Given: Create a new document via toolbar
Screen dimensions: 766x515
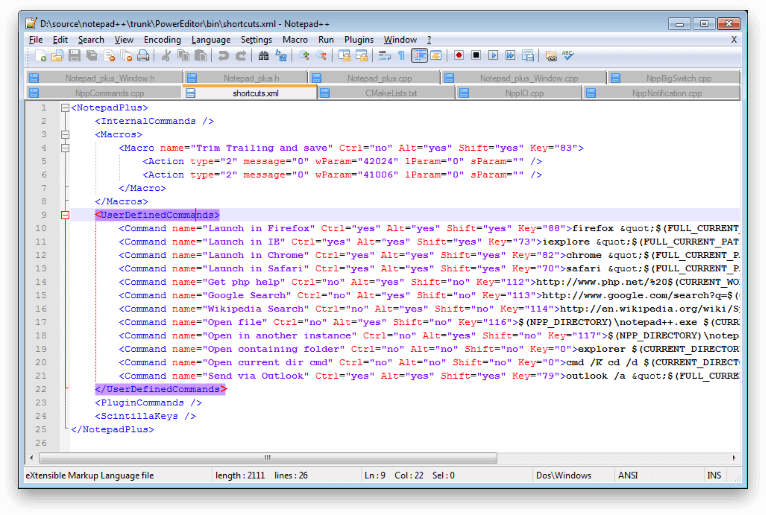Looking at the screenshot, I should point(41,56).
